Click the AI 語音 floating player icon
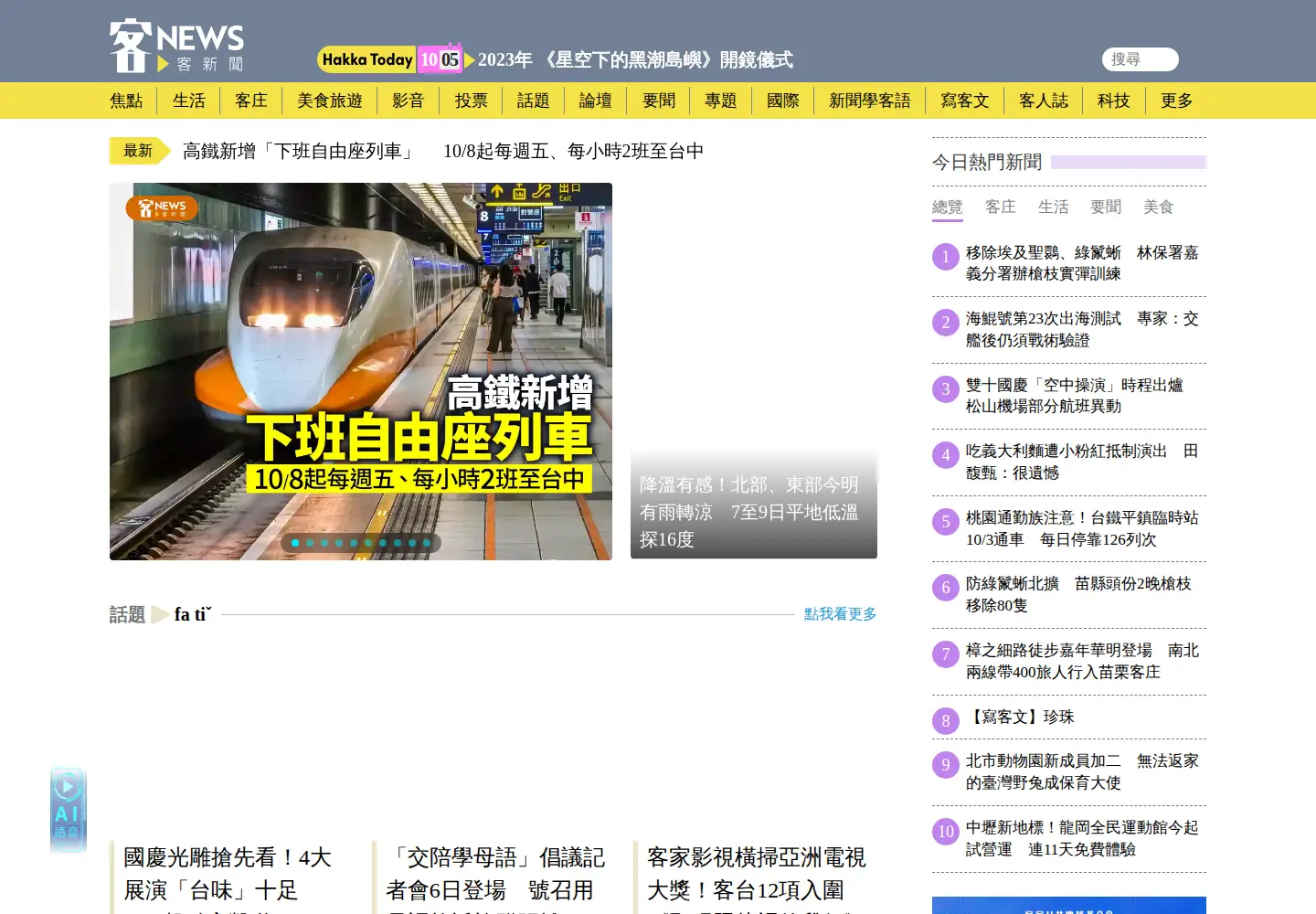Screen dimensions: 1316x914 tap(68, 810)
